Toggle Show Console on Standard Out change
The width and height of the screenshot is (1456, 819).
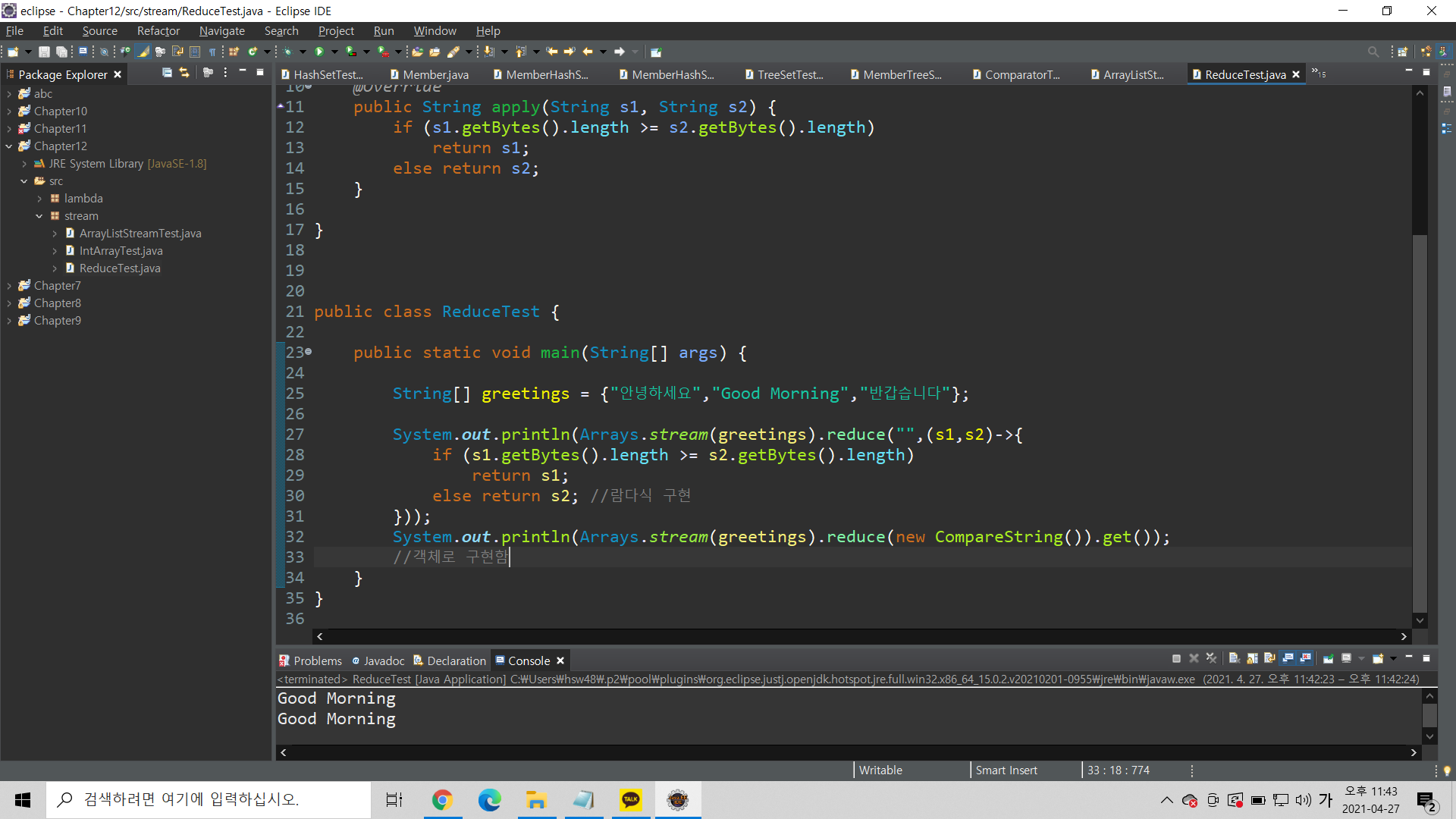tap(1288, 658)
